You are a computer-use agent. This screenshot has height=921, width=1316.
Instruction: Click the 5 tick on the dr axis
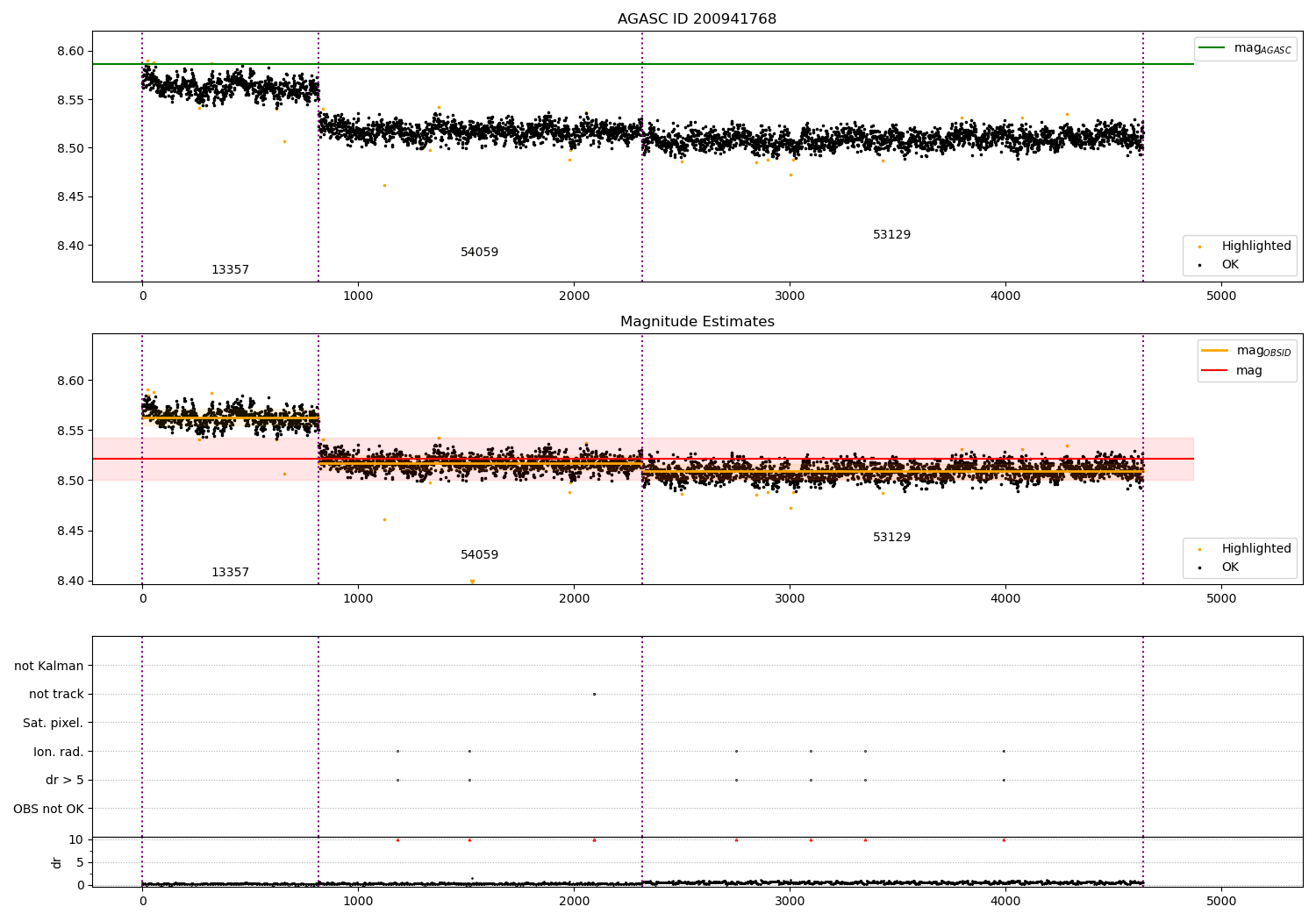pos(80,862)
